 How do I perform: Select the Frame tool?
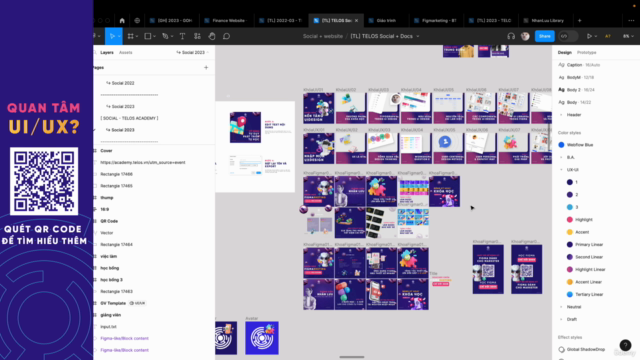(131, 36)
